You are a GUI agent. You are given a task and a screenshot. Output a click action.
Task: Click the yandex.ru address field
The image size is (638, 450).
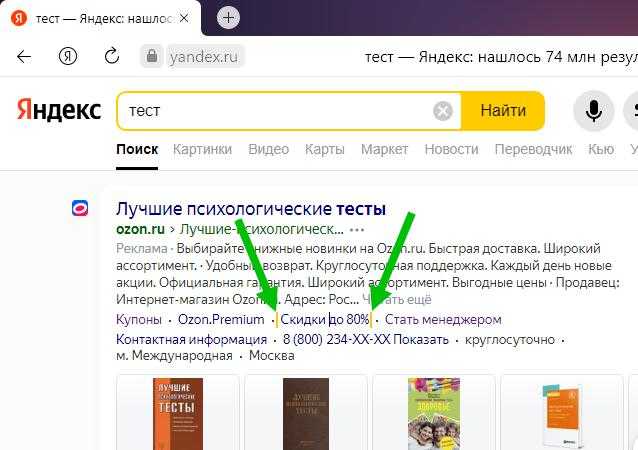204,57
